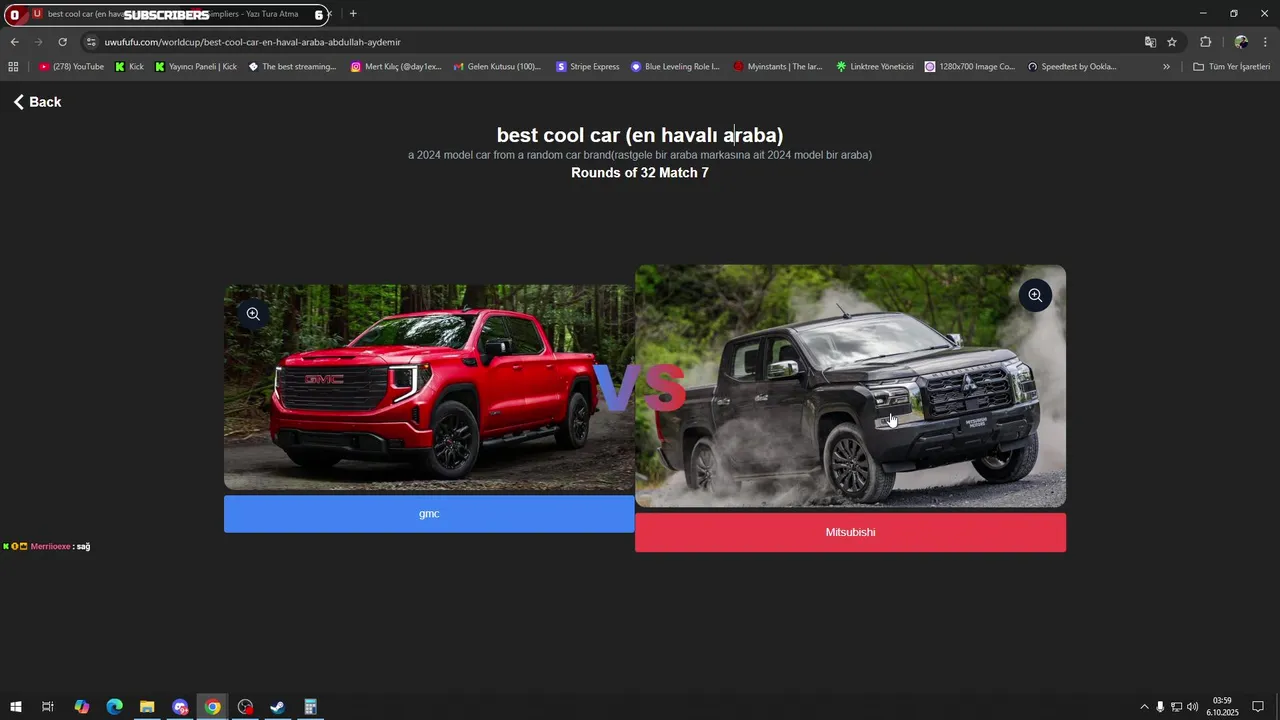
Task: Open Task View on taskbar
Action: tap(48, 707)
